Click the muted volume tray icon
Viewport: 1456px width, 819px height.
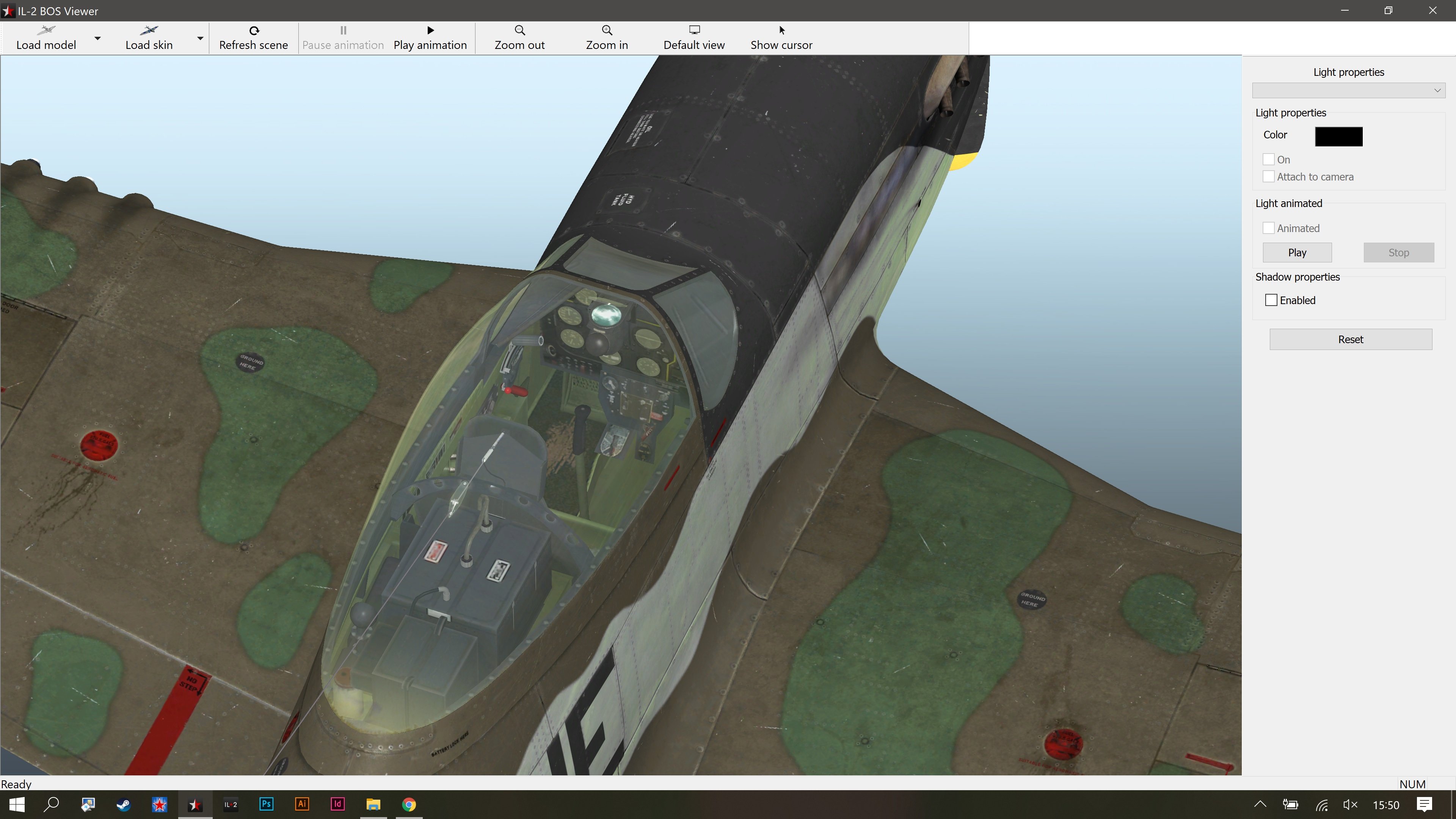(x=1350, y=804)
